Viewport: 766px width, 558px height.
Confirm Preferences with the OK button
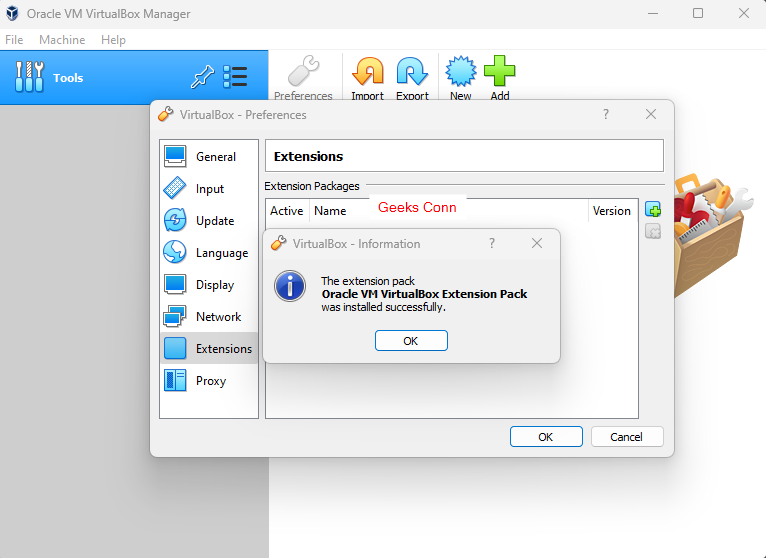click(x=546, y=436)
